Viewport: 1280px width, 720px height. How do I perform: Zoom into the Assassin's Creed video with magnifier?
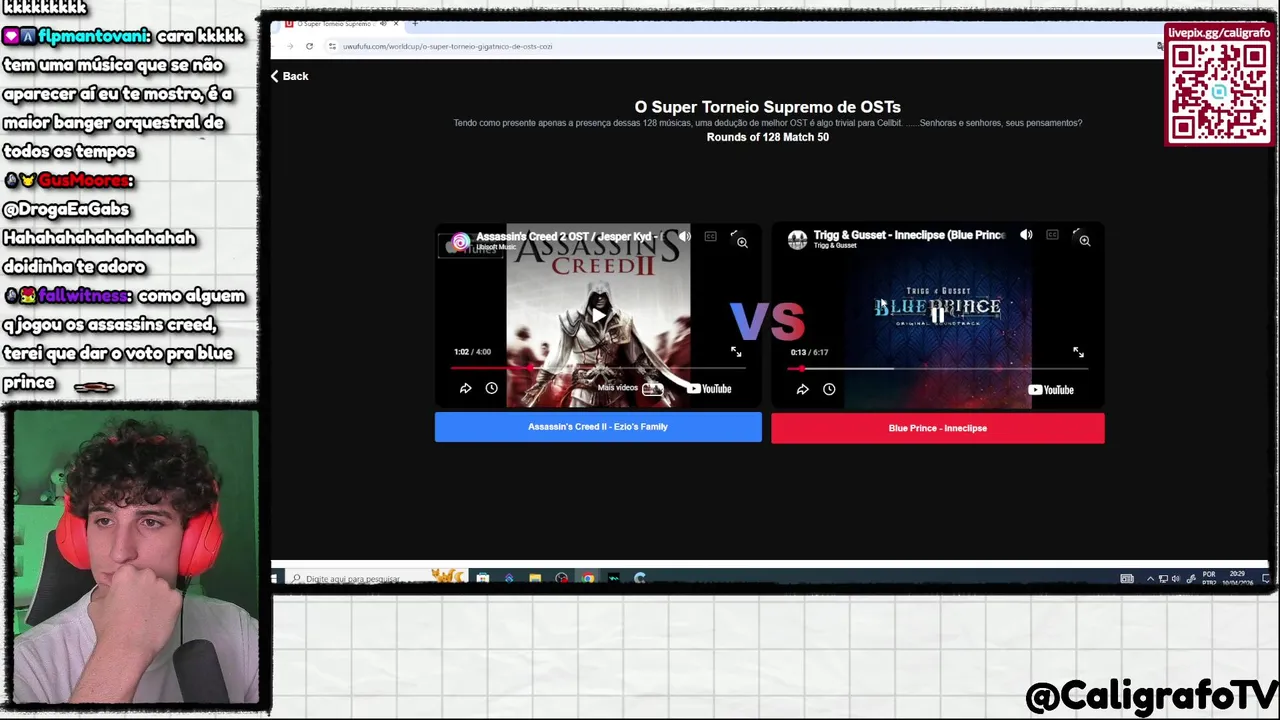(x=742, y=242)
